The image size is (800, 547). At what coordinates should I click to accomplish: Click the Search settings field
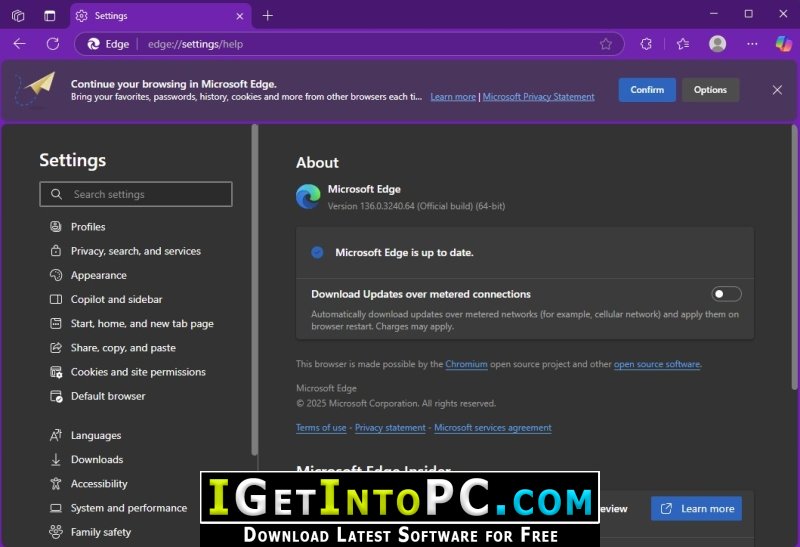[x=136, y=194]
